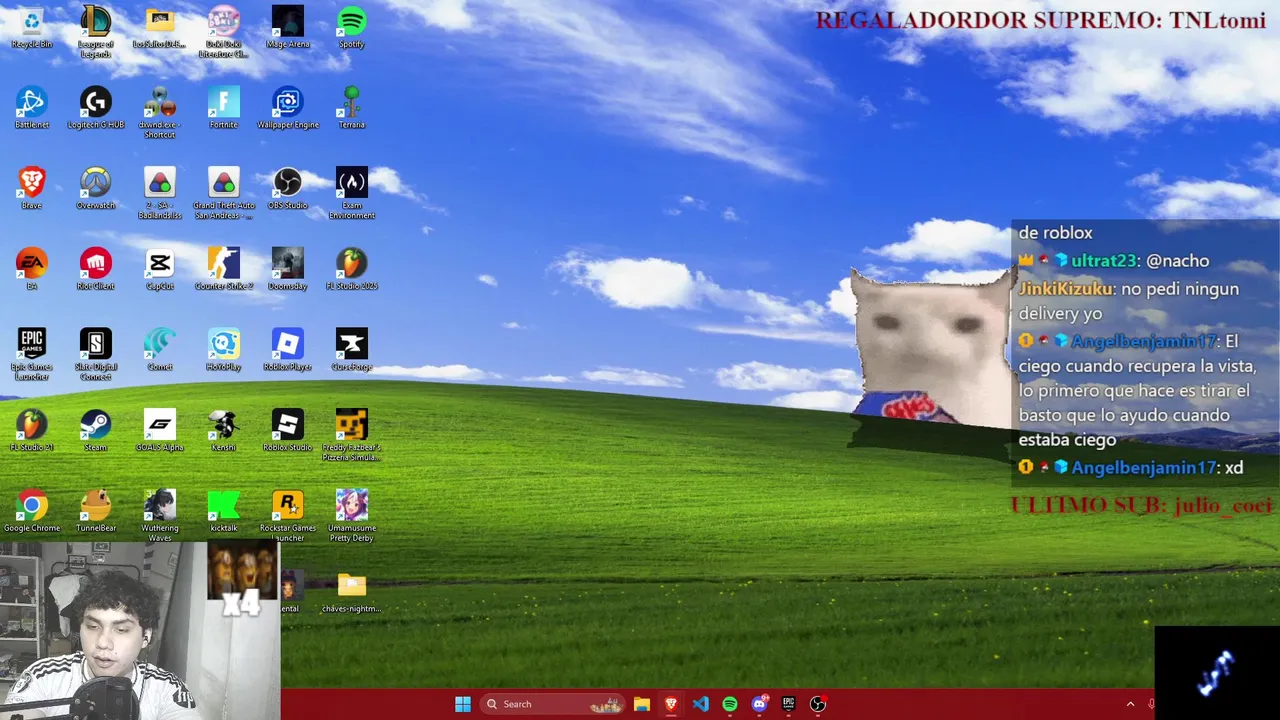The height and width of the screenshot is (720, 1280).
Task: Launch HoYoPlay from the desktop
Action: pos(224,350)
